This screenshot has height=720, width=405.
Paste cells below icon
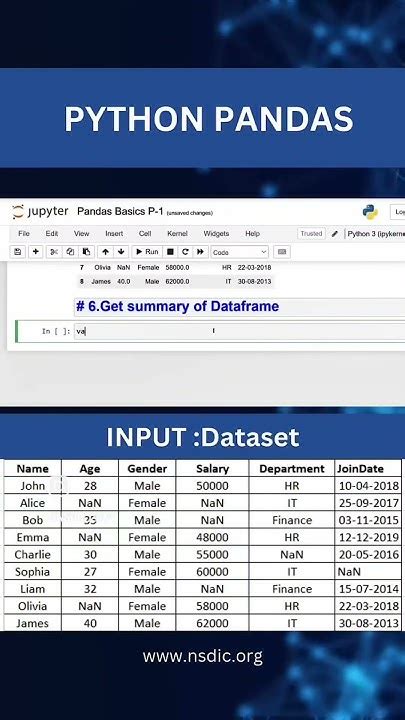tap(86, 252)
